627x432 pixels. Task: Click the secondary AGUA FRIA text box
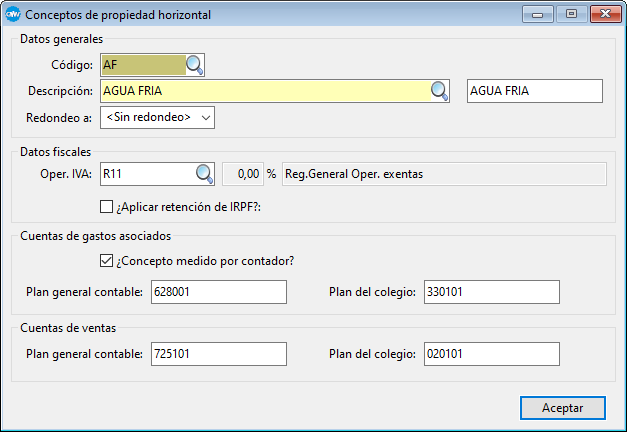534,92
